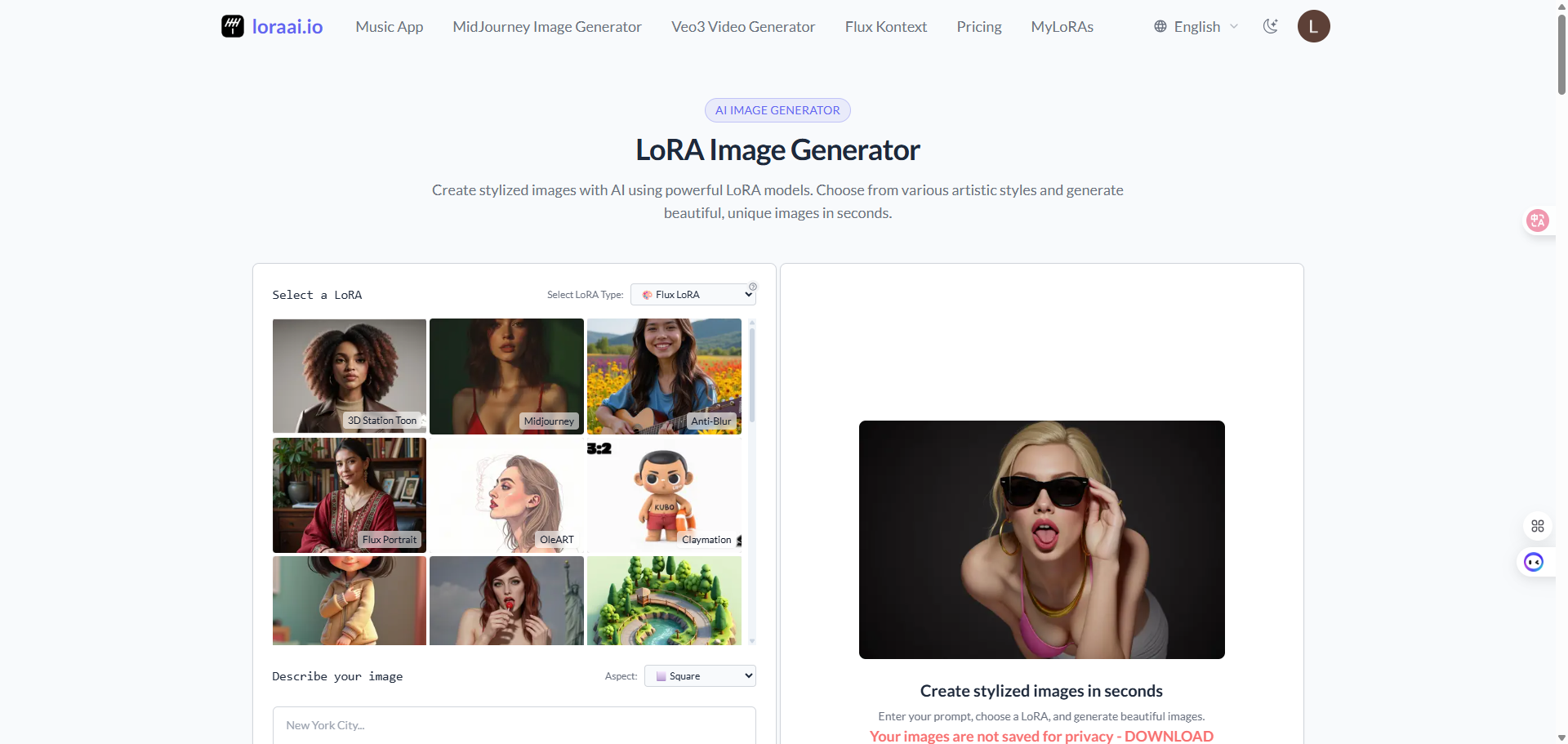Navigate to MyLoRAs
Screen dimensions: 1568x744
tap(1062, 26)
